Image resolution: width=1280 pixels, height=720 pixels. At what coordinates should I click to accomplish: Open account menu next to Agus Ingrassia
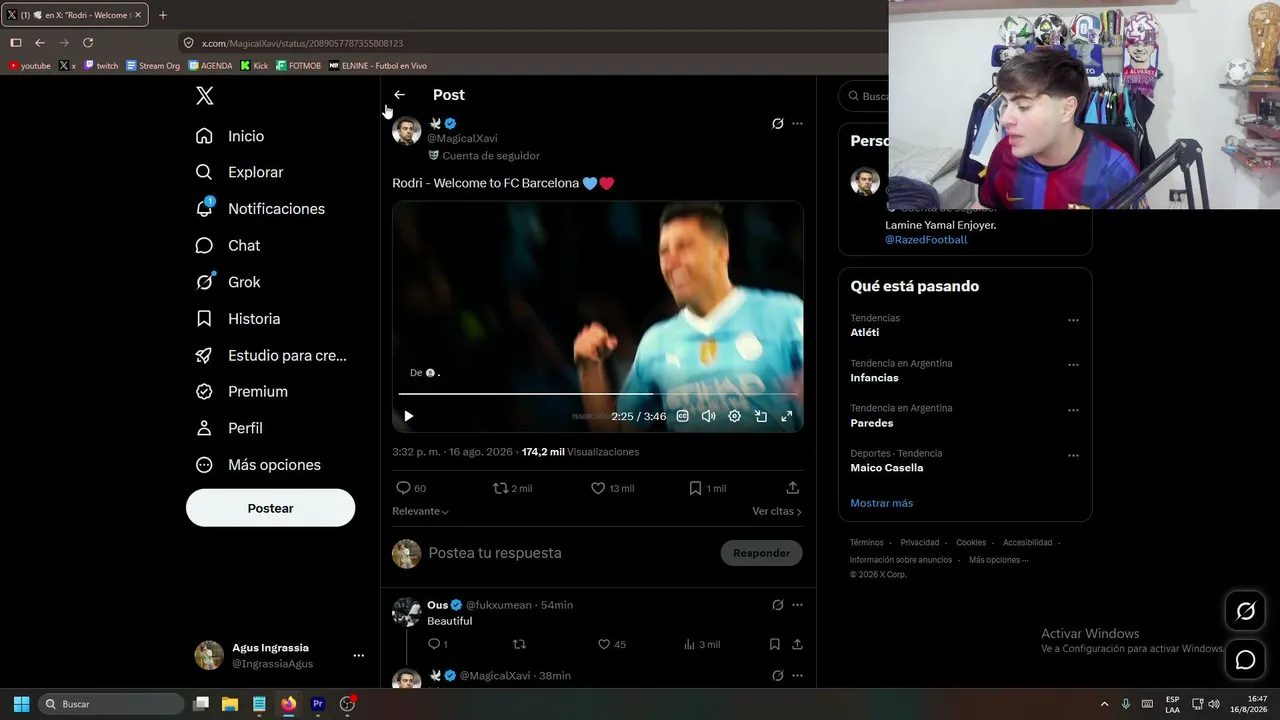(x=358, y=656)
